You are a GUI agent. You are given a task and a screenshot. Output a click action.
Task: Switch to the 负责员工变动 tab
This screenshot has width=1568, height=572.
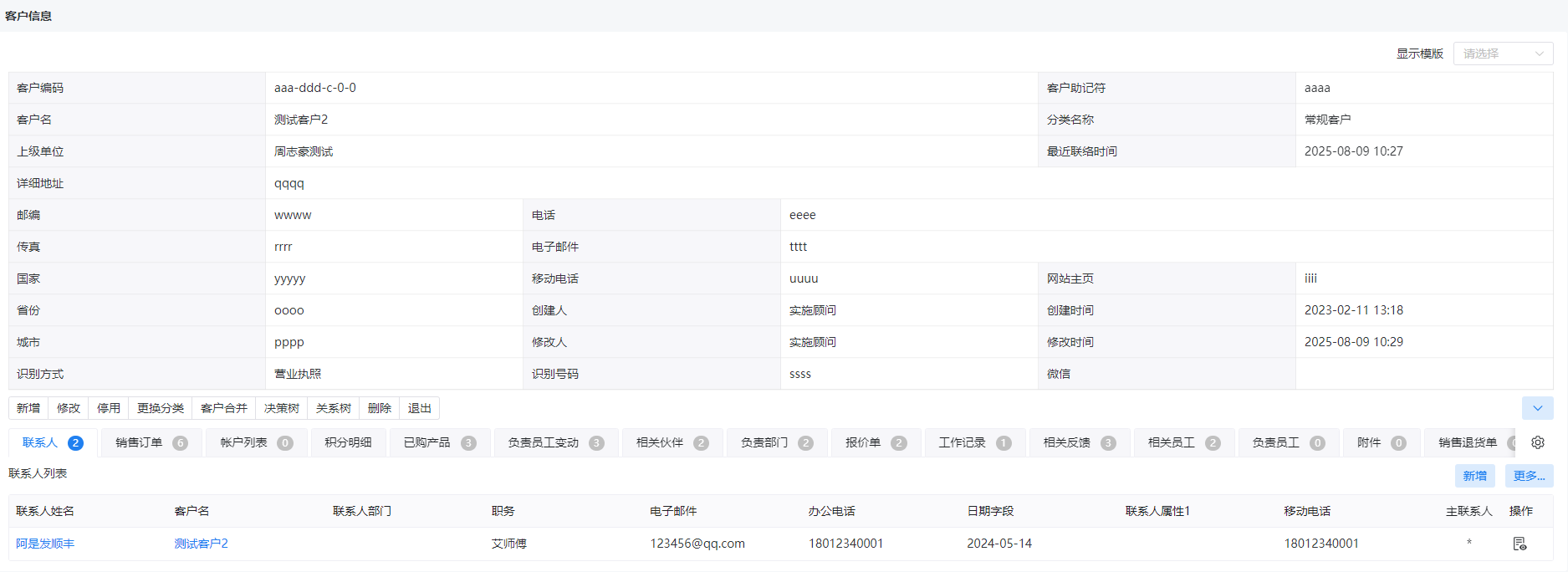(x=556, y=442)
